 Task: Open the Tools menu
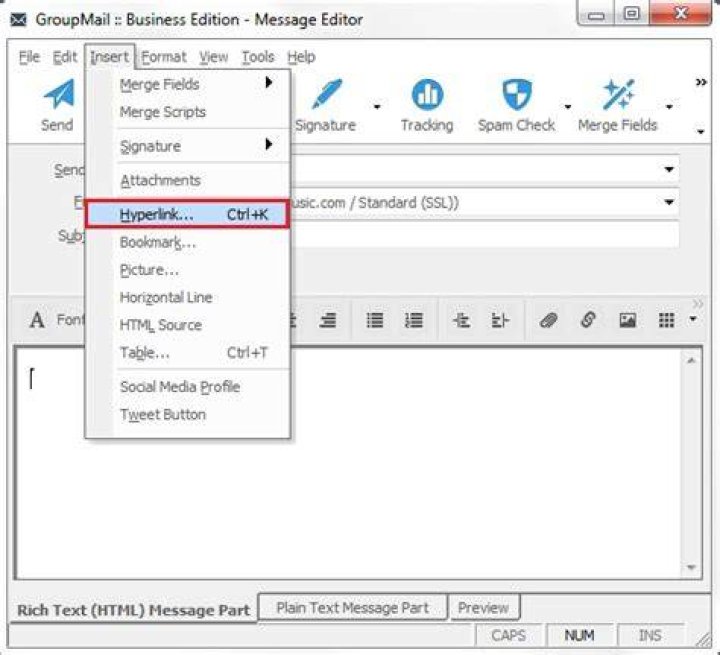coord(258,57)
